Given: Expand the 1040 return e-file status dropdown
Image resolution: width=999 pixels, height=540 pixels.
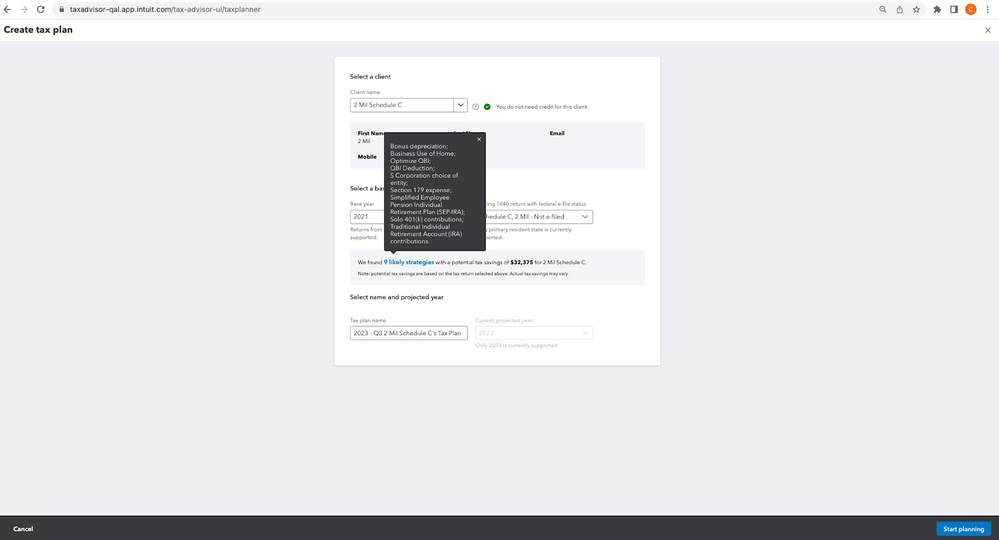Looking at the screenshot, I should [584, 216].
